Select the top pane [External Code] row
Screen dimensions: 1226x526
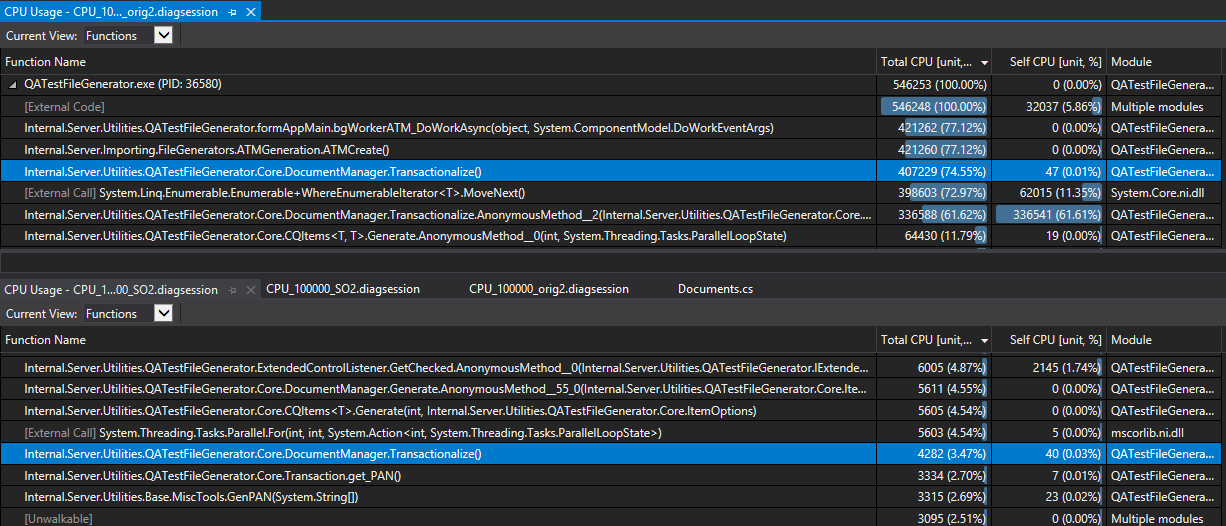(610, 106)
